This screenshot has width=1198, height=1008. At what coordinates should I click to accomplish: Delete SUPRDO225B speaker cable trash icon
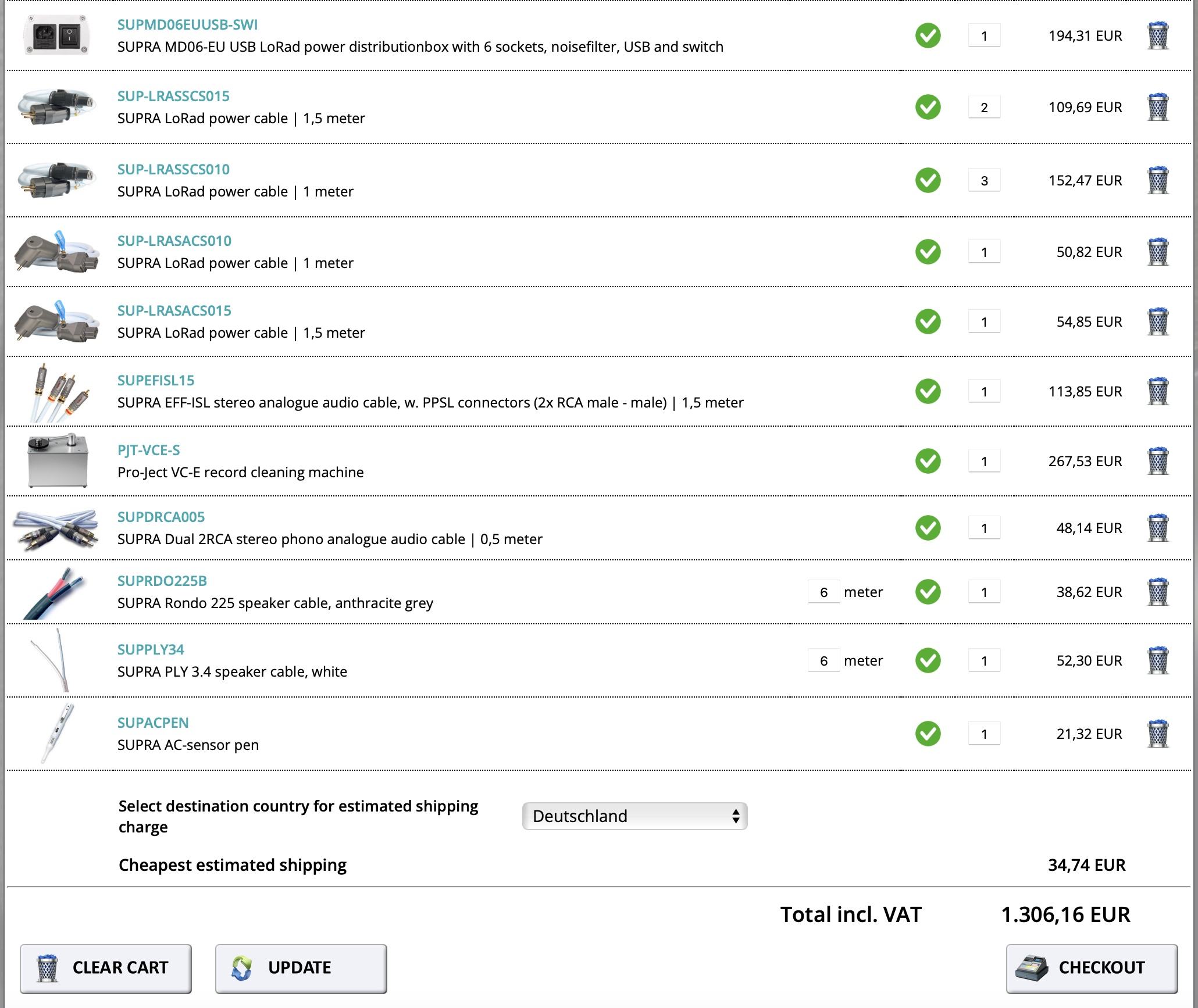tap(1158, 592)
